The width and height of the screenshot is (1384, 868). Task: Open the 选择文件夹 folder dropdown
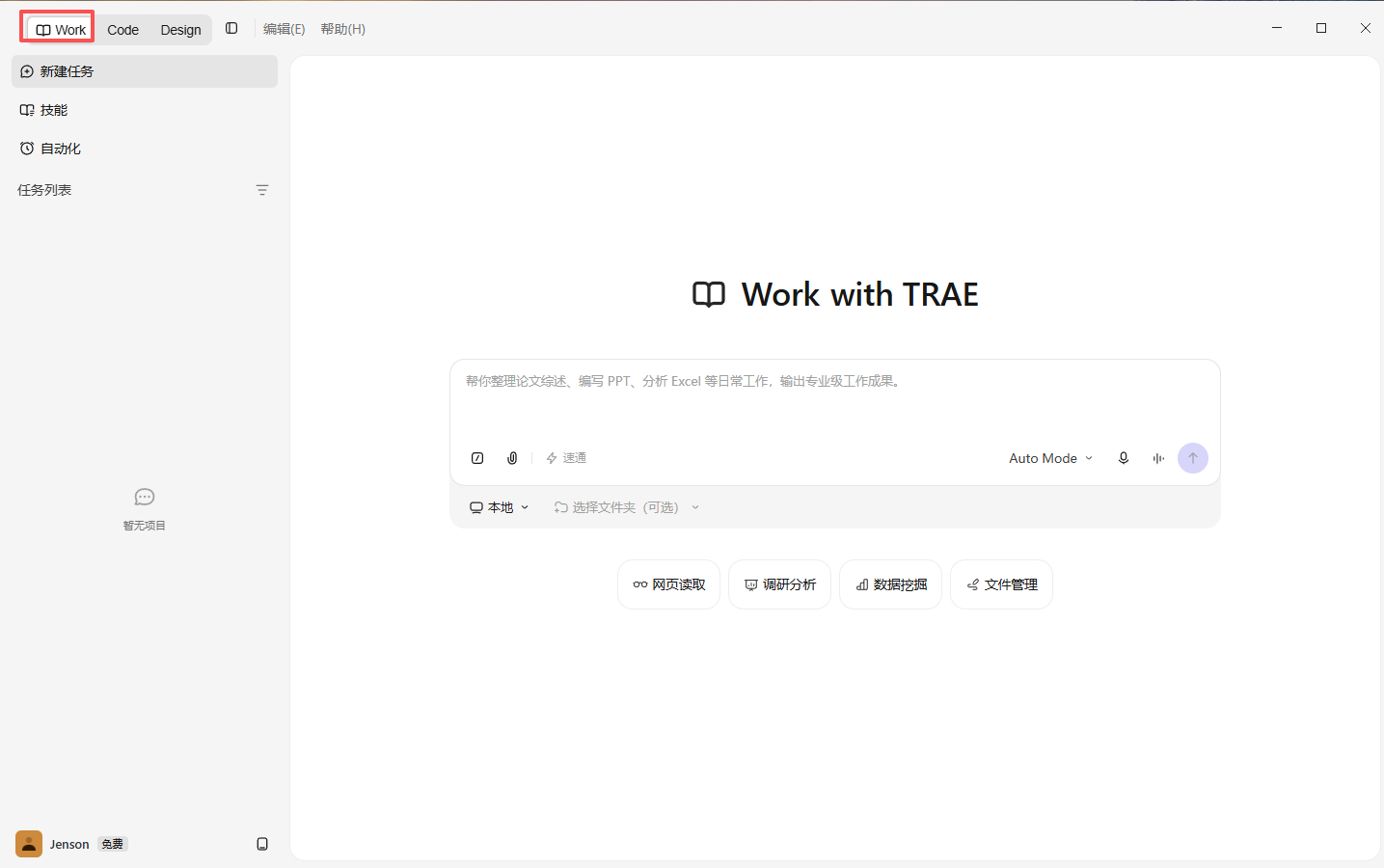[x=626, y=507]
